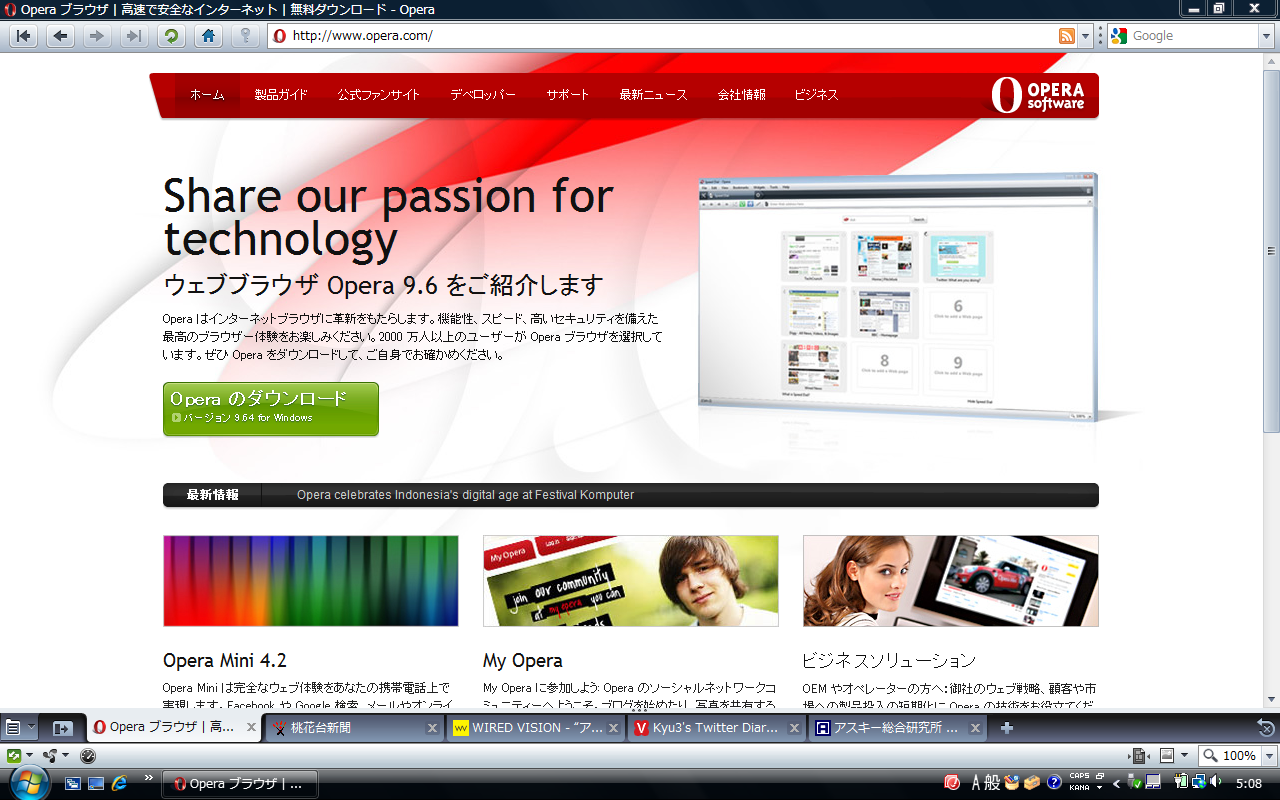Open the 製品ガイド navigation item
Viewport: 1280px width, 800px height.
[281, 95]
